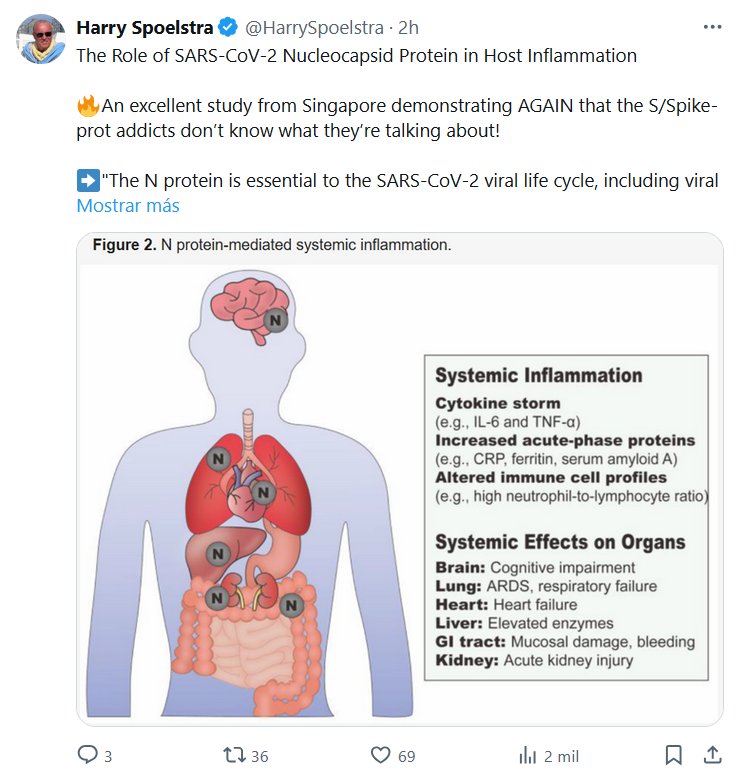Open Harry Spoelstra's profile avatar
The image size is (744, 780).
coord(40,40)
